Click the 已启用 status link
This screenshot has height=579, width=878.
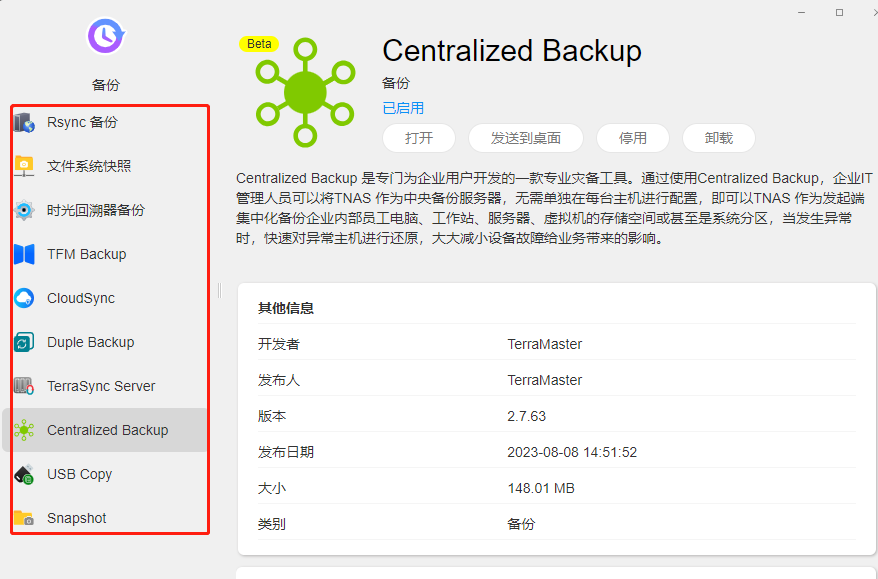402,106
